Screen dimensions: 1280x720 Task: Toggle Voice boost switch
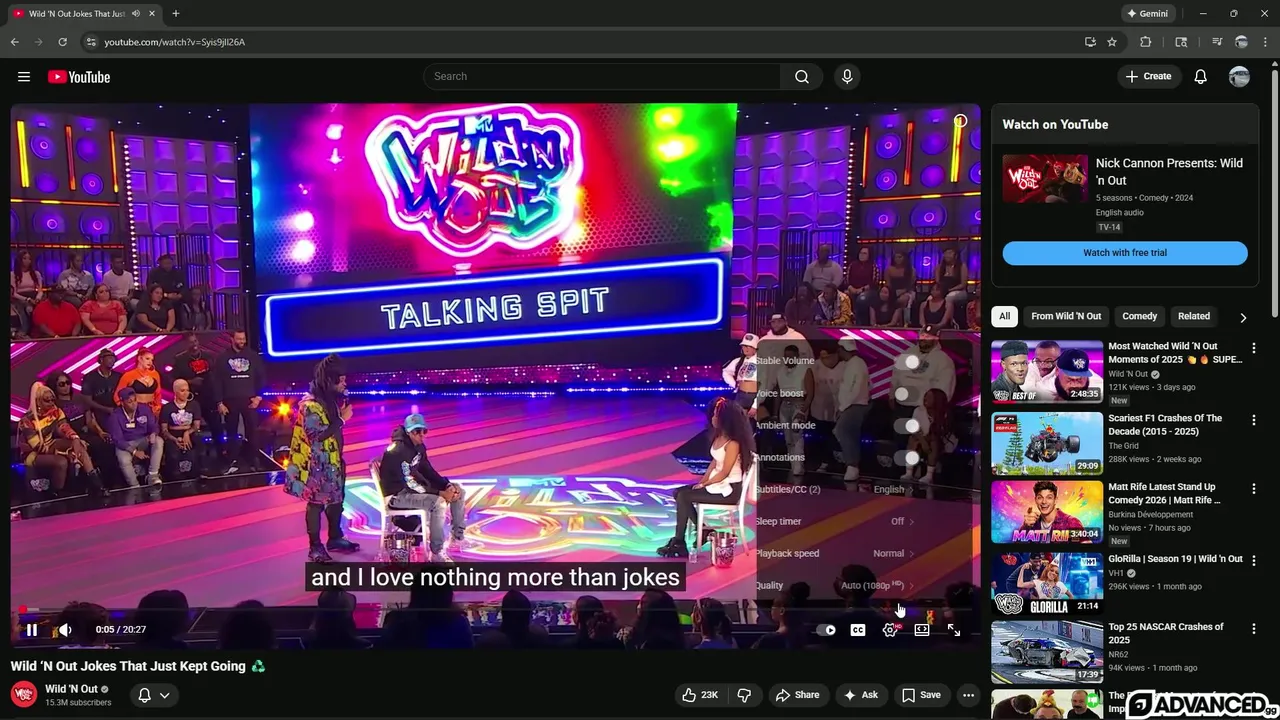(x=907, y=394)
